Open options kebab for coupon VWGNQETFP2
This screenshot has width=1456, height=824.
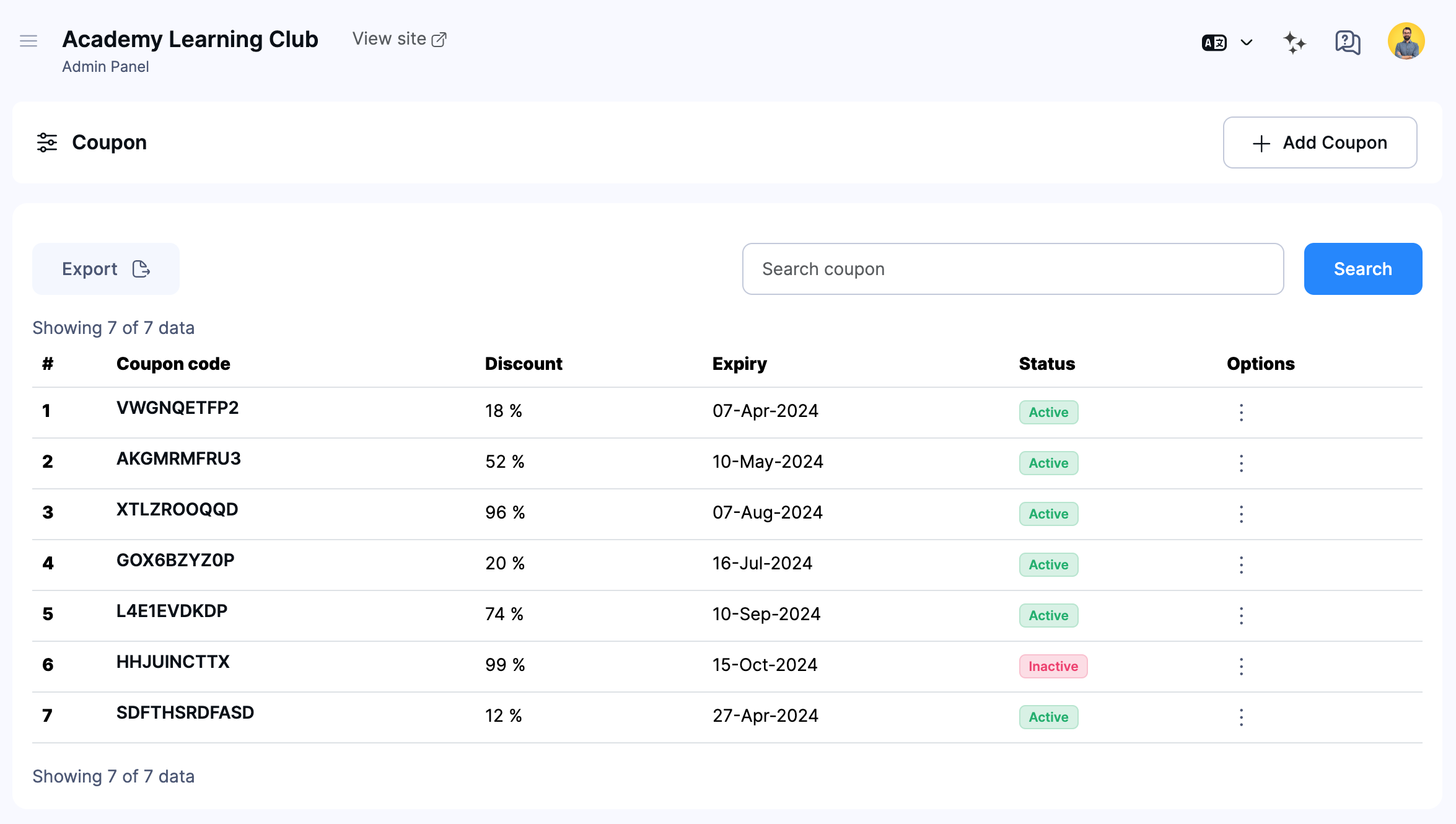(x=1242, y=412)
